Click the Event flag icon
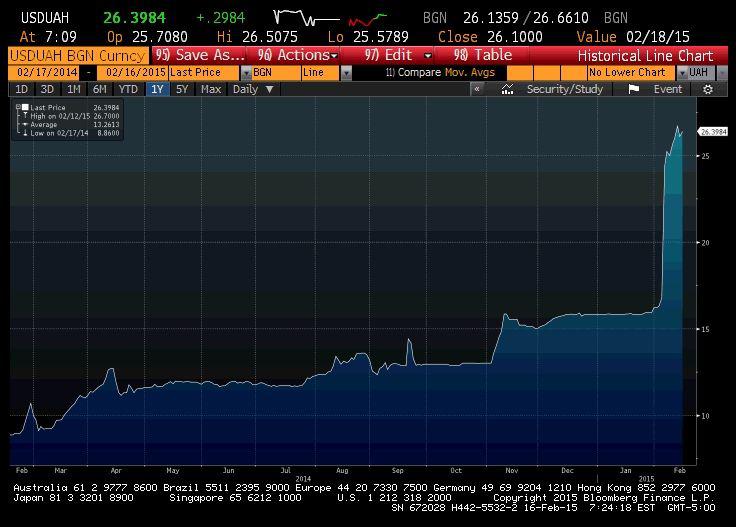 [x=634, y=89]
